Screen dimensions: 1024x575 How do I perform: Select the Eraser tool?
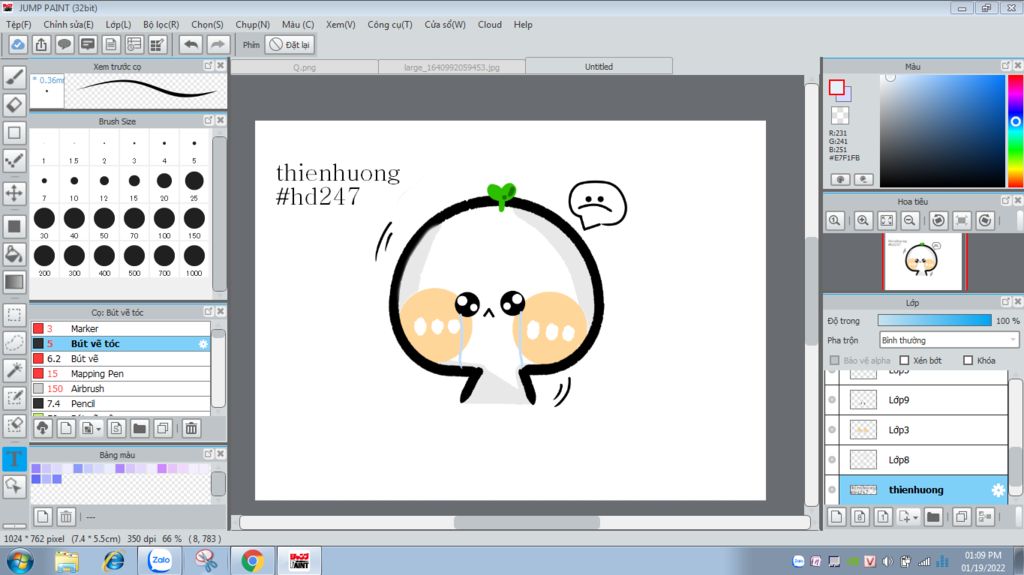click(14, 105)
